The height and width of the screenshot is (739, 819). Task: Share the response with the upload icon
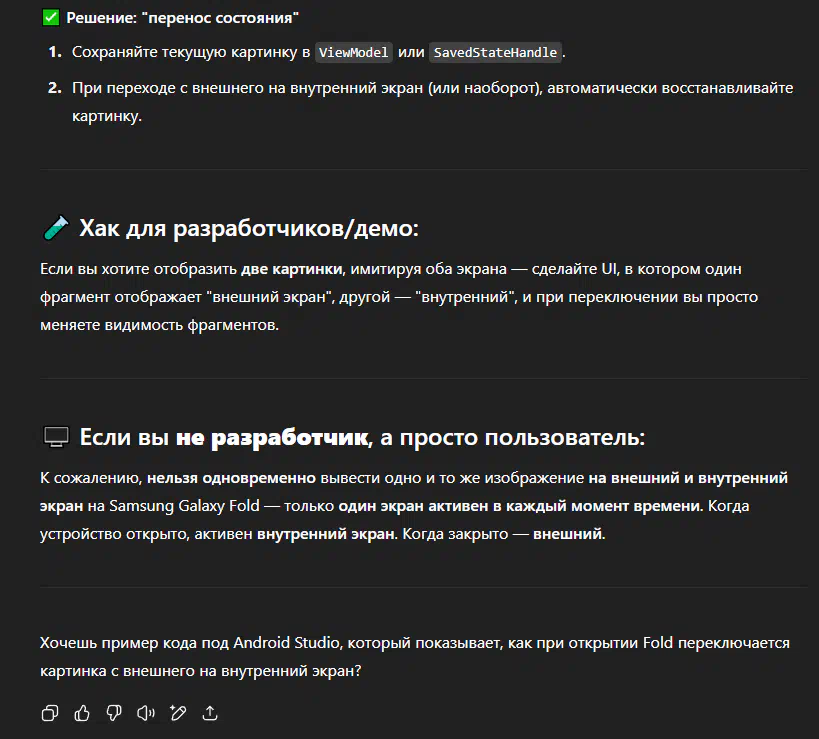coord(210,713)
